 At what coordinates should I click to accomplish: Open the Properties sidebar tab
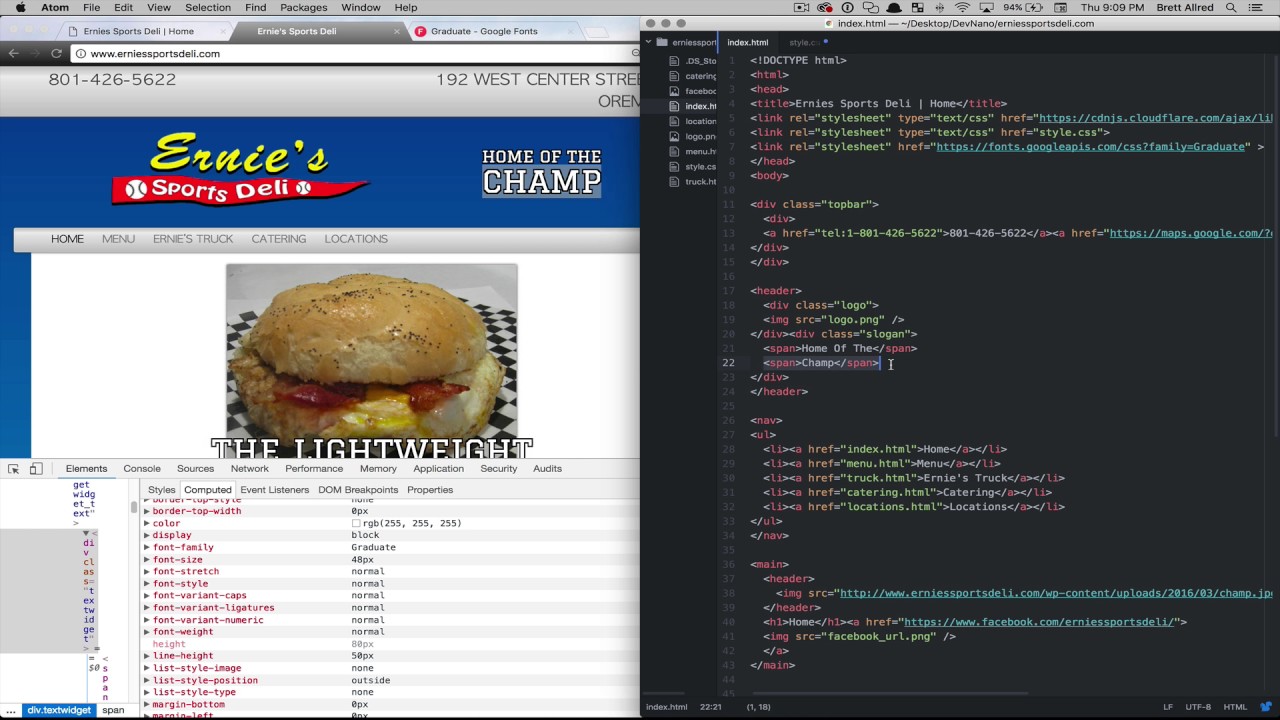tap(430, 490)
